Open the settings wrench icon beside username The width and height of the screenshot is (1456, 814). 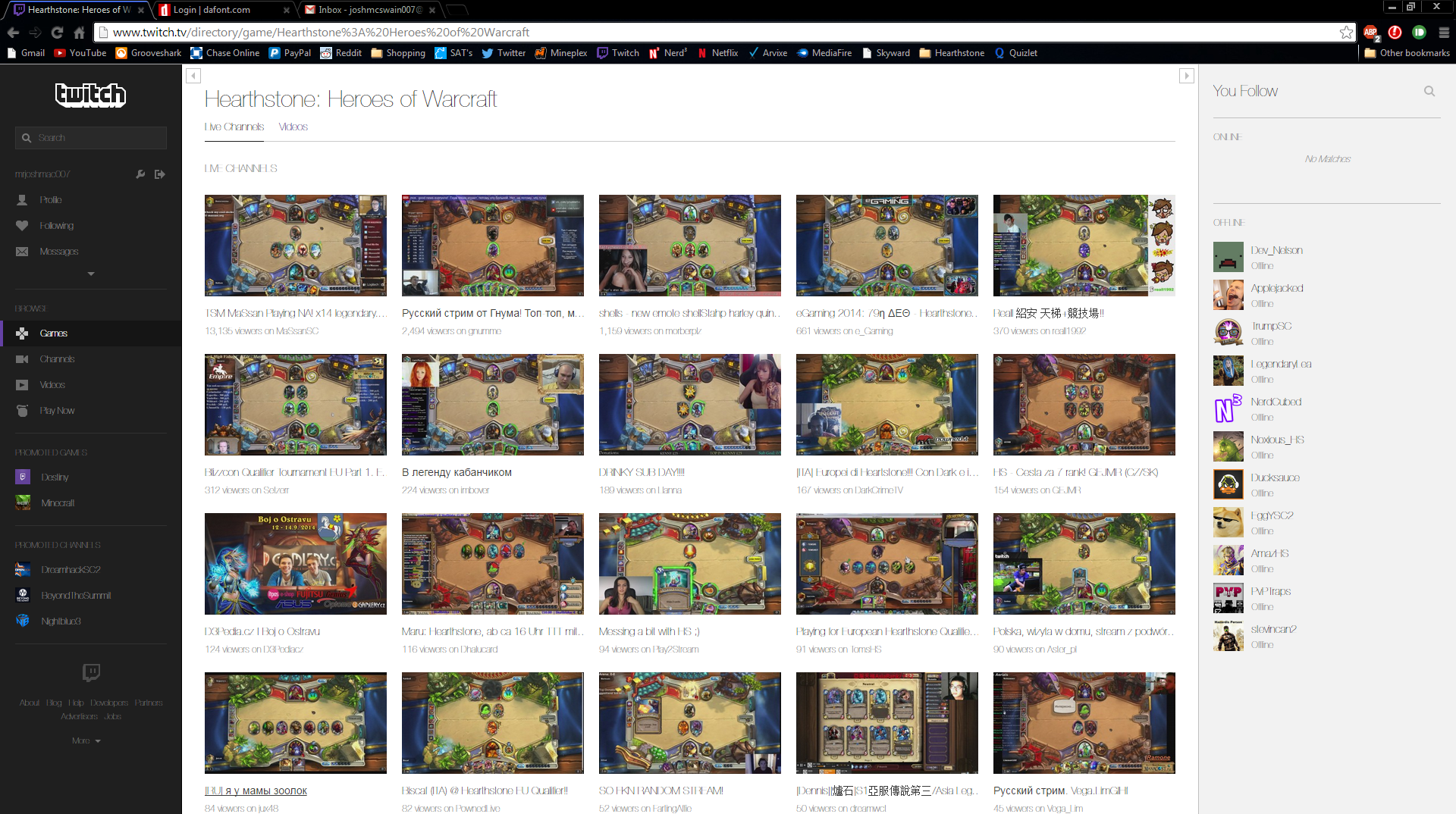click(x=140, y=174)
